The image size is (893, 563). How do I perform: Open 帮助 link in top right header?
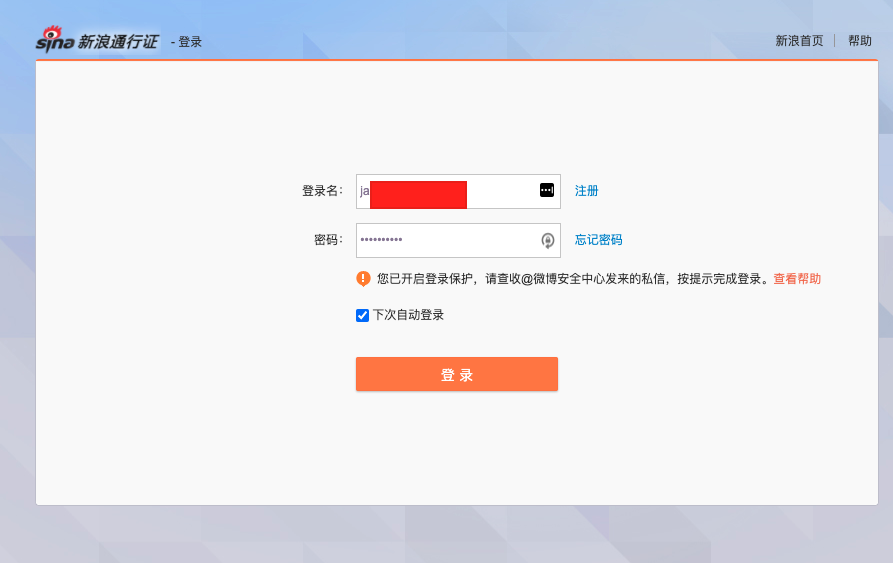(859, 41)
